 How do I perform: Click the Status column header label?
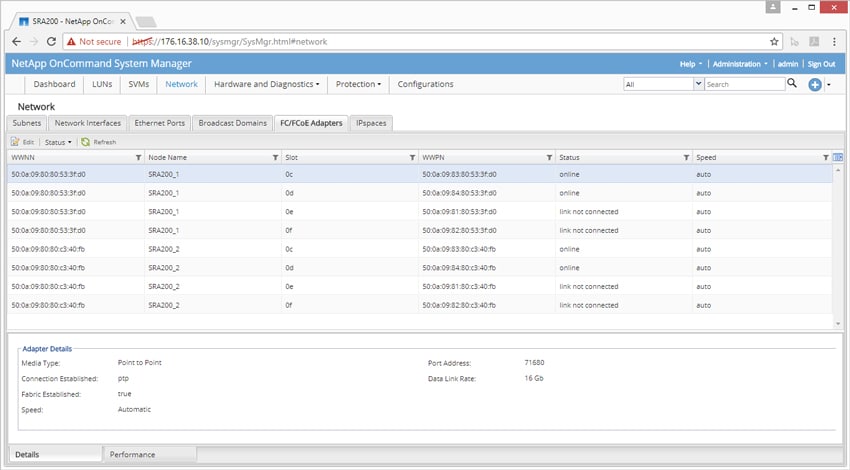click(x=569, y=157)
